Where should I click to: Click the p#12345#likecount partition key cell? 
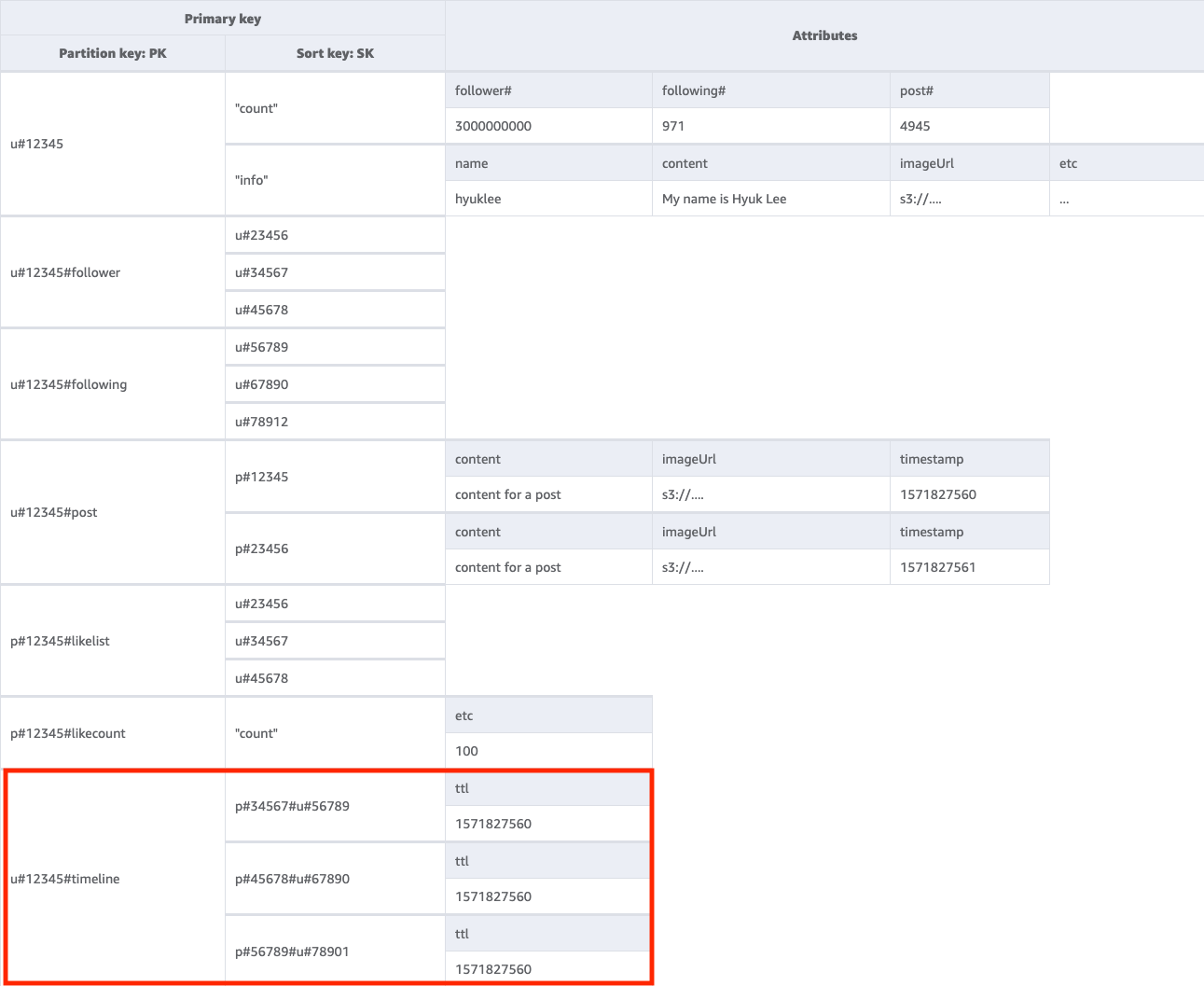68,733
